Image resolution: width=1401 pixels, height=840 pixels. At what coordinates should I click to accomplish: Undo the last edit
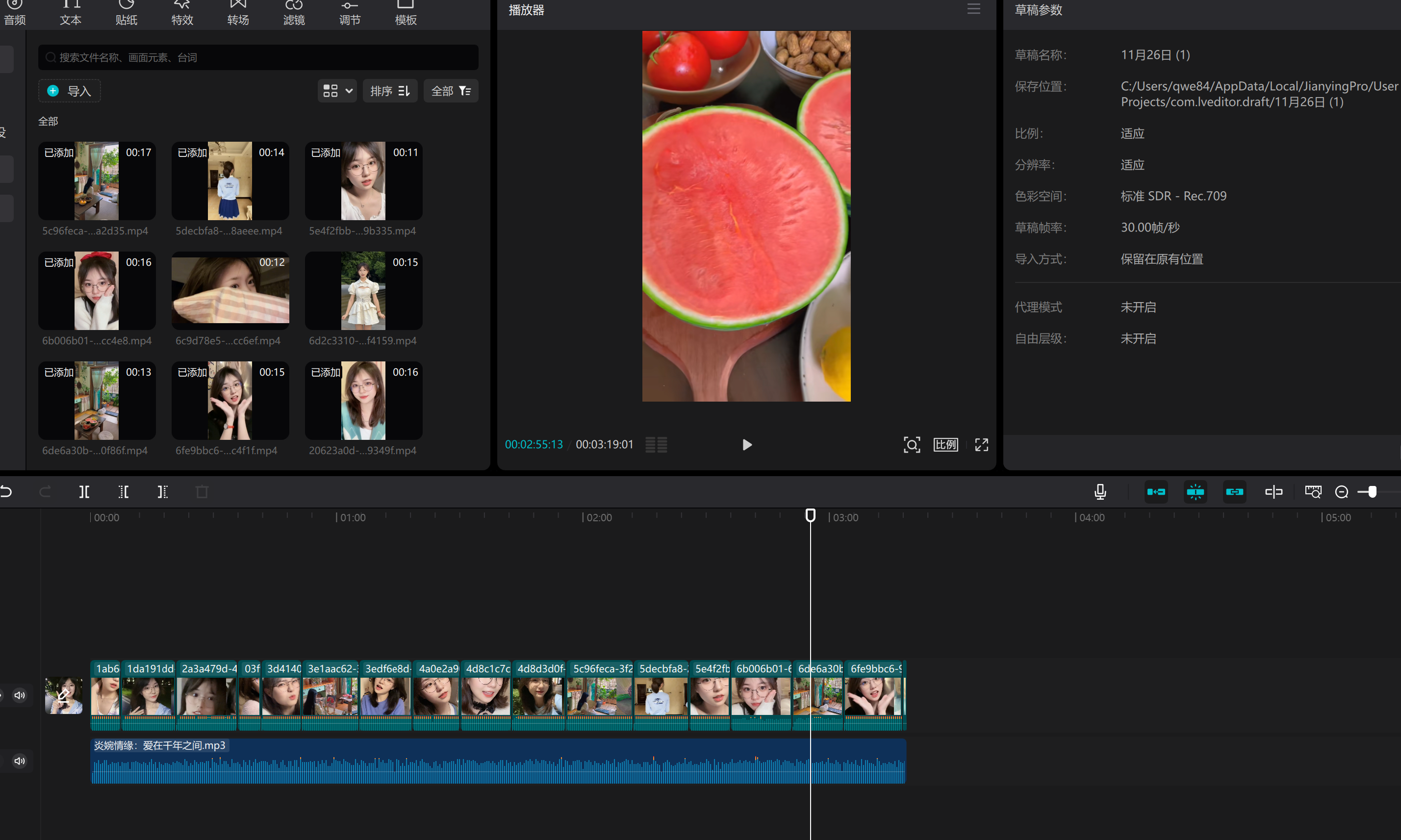6,492
